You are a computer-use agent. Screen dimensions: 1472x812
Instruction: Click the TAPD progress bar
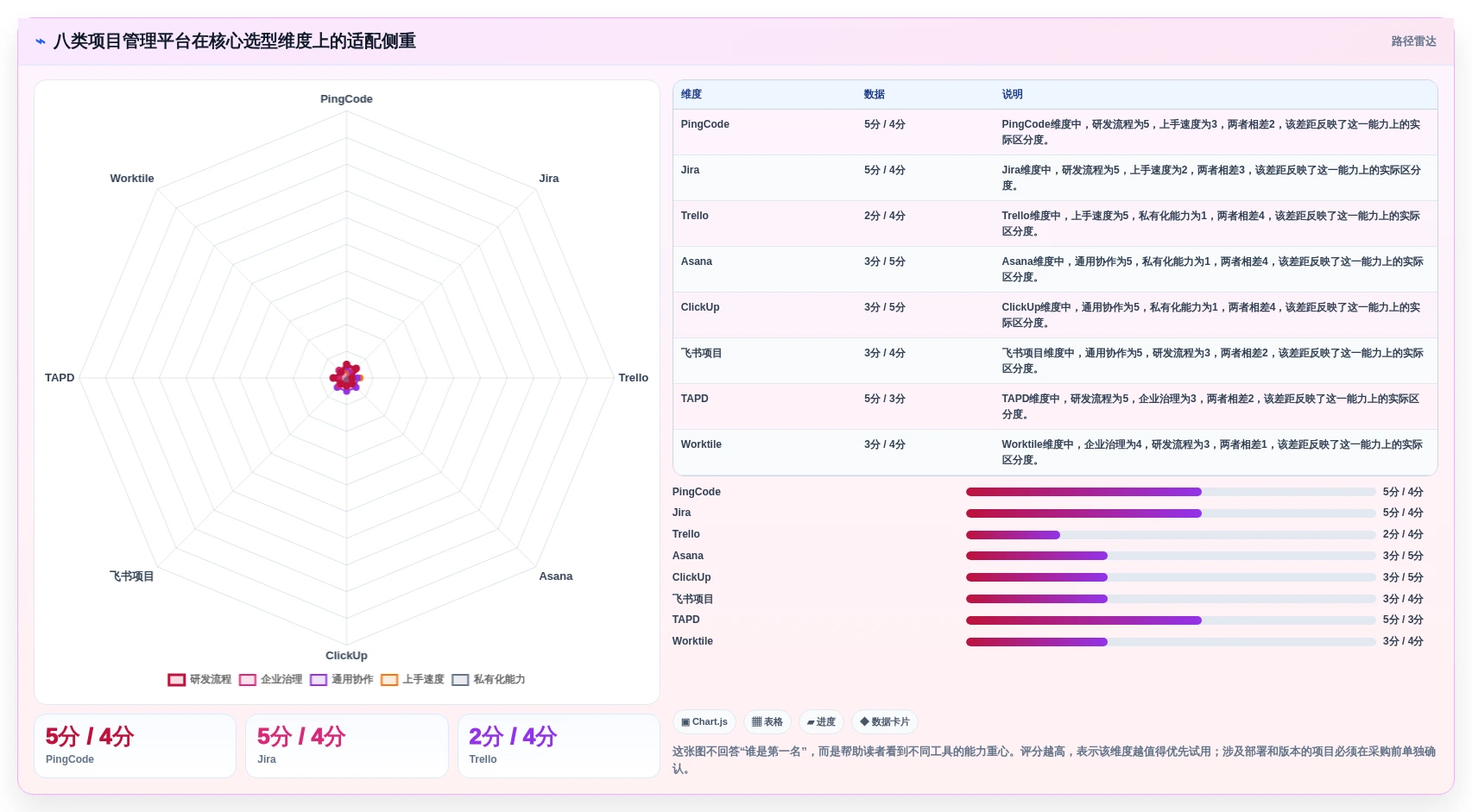[x=1171, y=620]
